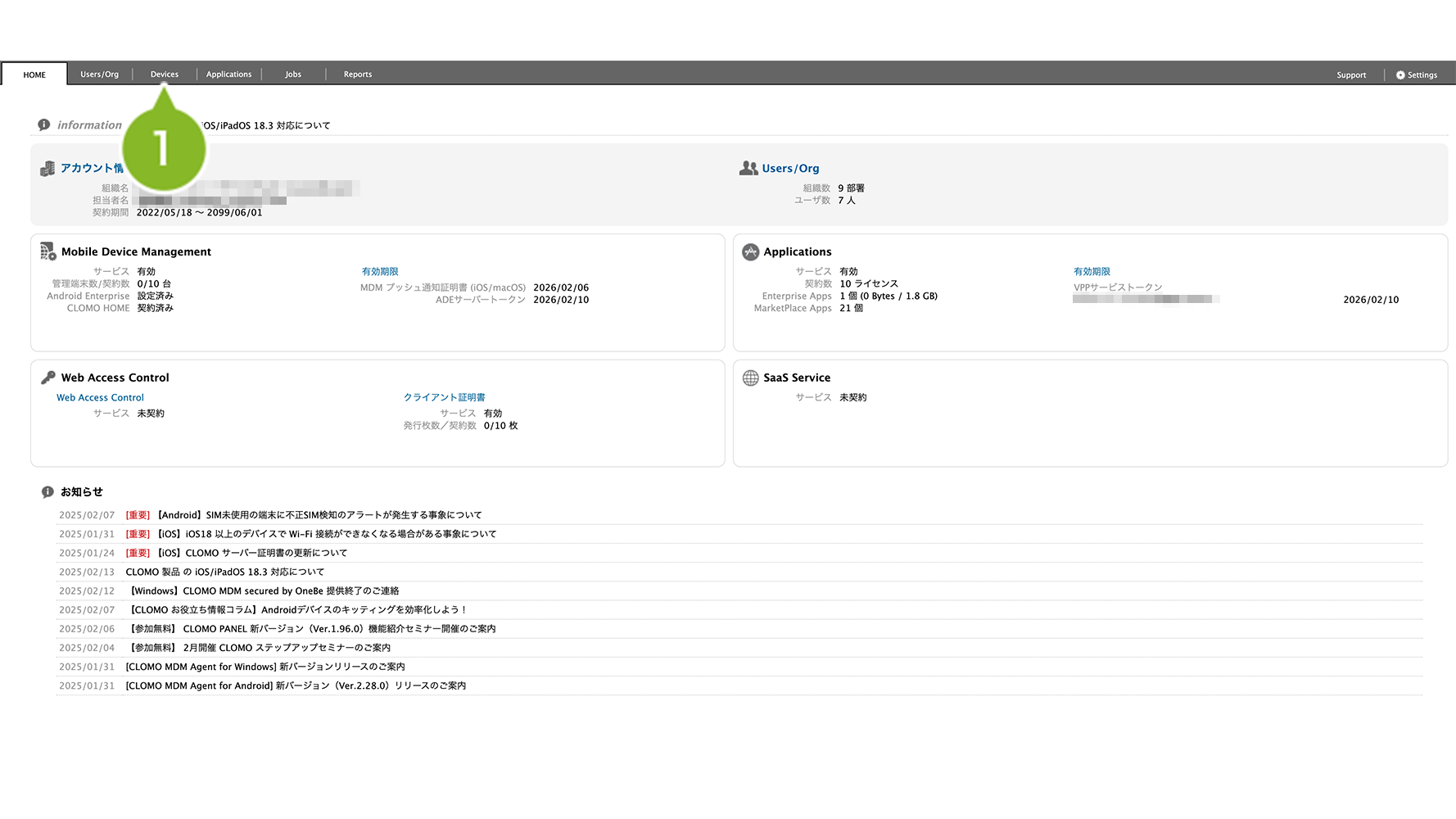
Task: Go to the Jobs tab
Action: pos(293,75)
